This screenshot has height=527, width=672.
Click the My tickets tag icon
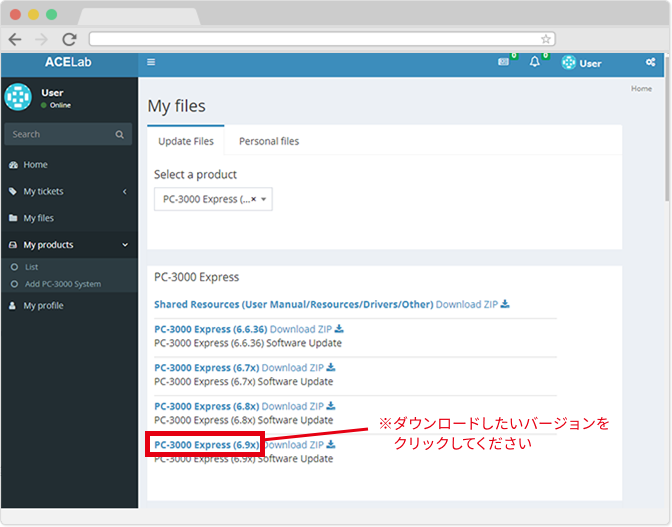coord(13,192)
